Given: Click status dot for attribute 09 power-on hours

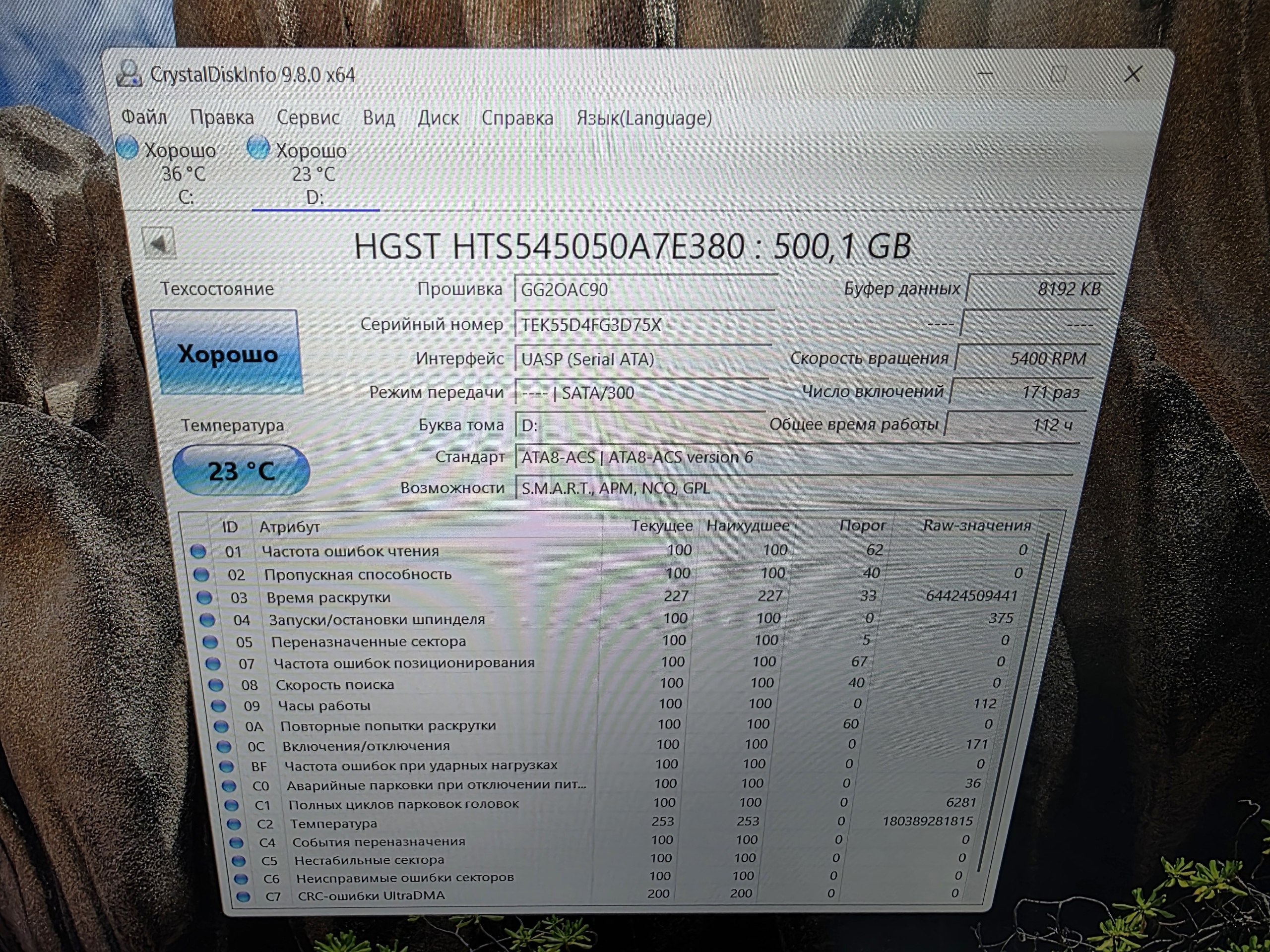Looking at the screenshot, I should point(218,706).
